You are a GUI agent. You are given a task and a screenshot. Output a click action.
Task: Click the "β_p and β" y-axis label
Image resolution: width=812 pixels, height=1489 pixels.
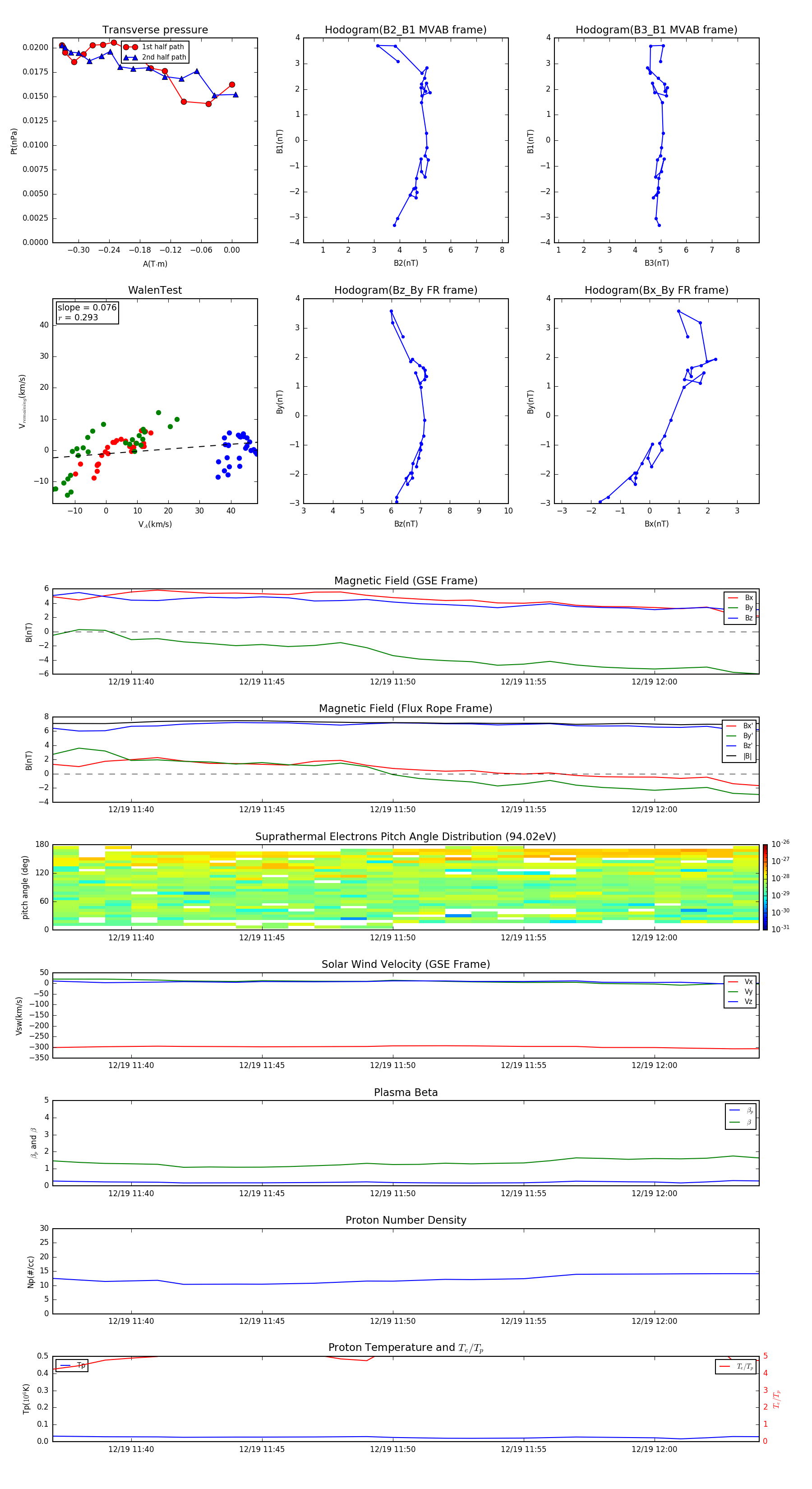click(33, 1143)
